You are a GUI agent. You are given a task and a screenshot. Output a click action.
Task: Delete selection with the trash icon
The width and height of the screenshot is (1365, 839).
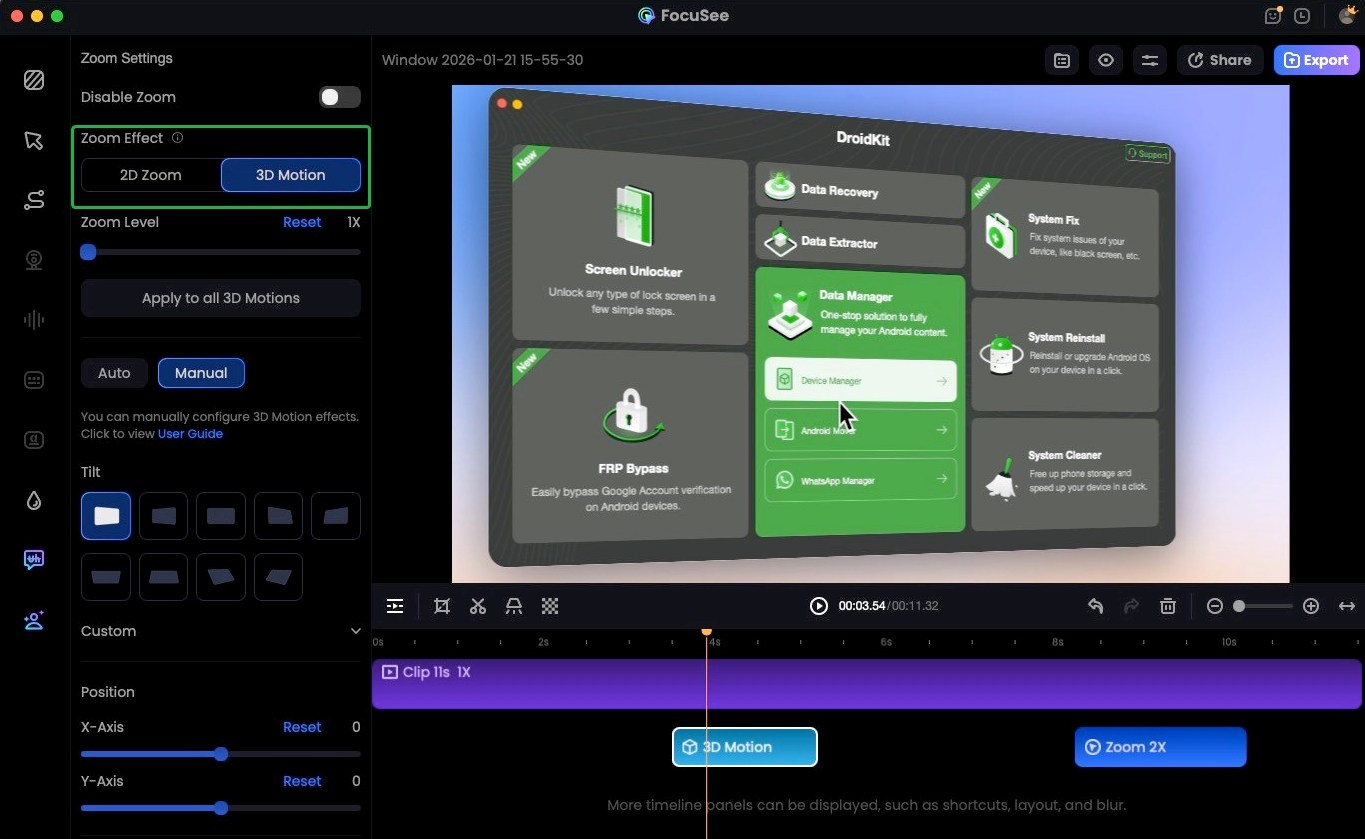click(x=1167, y=606)
